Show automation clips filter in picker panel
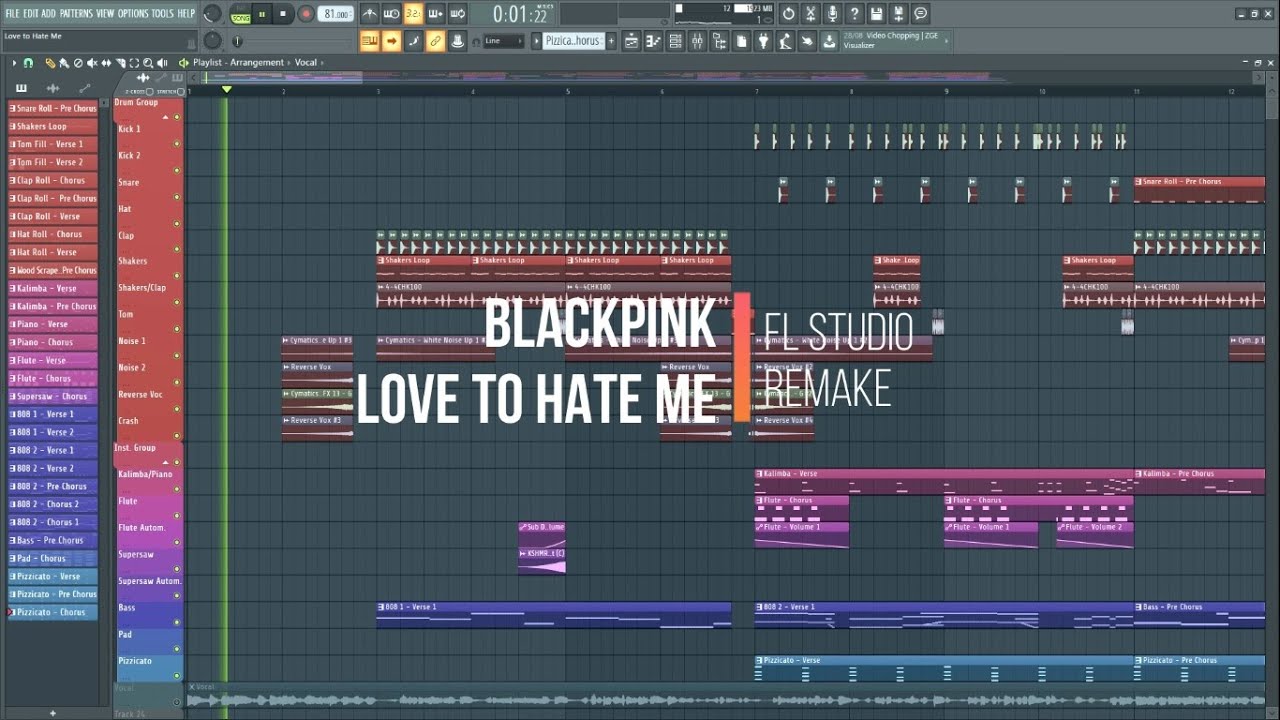1280x720 pixels. coord(85,88)
